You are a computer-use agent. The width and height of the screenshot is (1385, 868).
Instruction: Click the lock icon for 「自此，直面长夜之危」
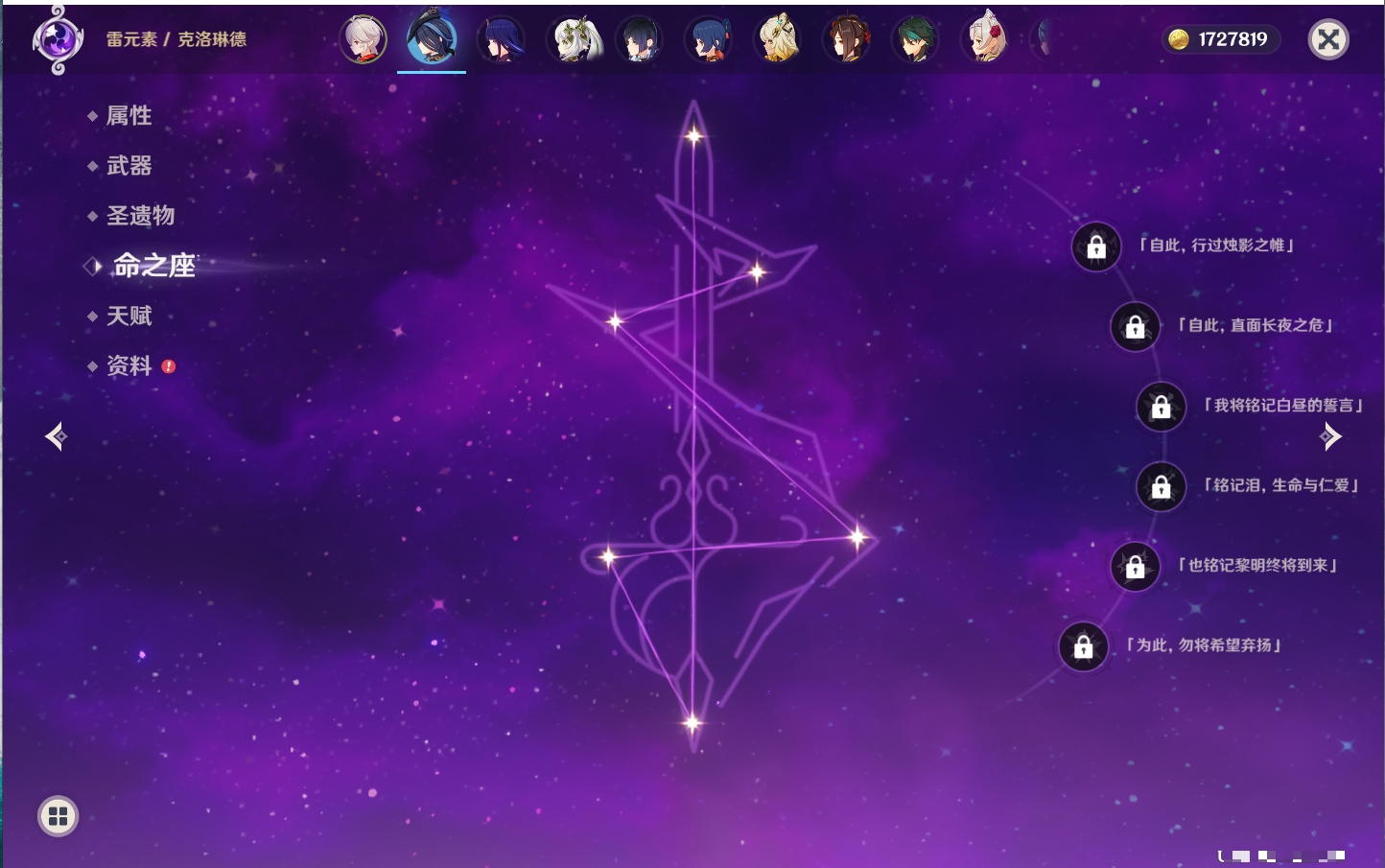click(1135, 327)
